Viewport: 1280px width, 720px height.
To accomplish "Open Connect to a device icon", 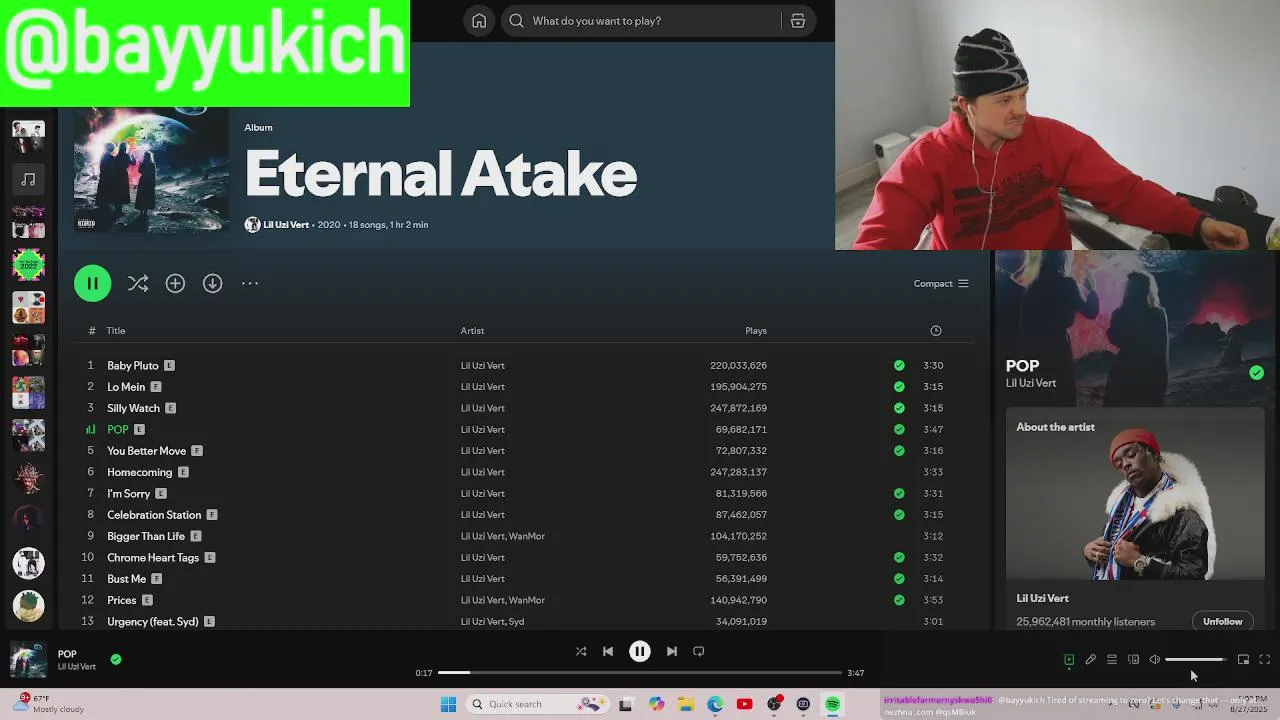I will click(1133, 660).
